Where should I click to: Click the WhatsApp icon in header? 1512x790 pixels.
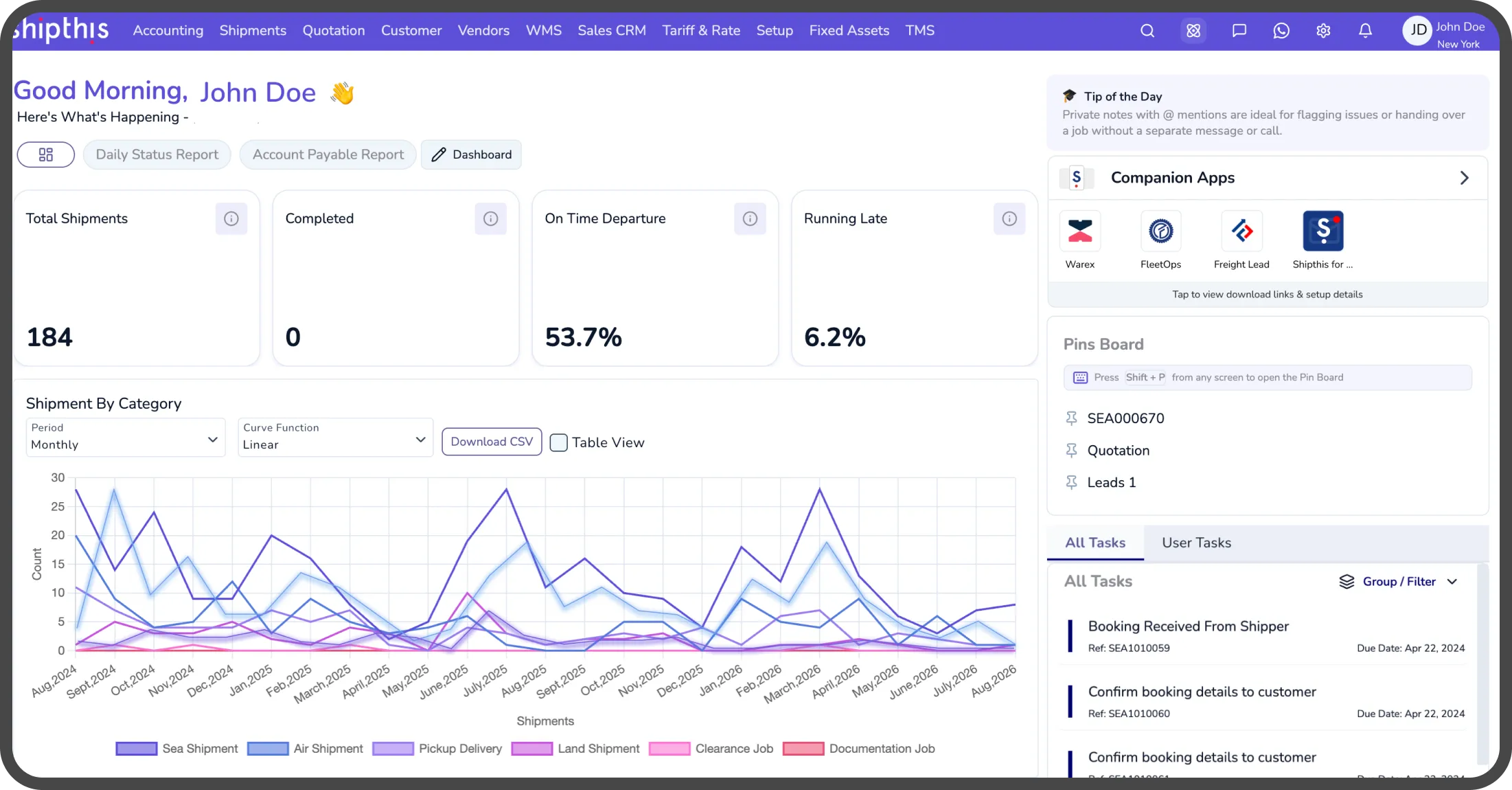1281,31
